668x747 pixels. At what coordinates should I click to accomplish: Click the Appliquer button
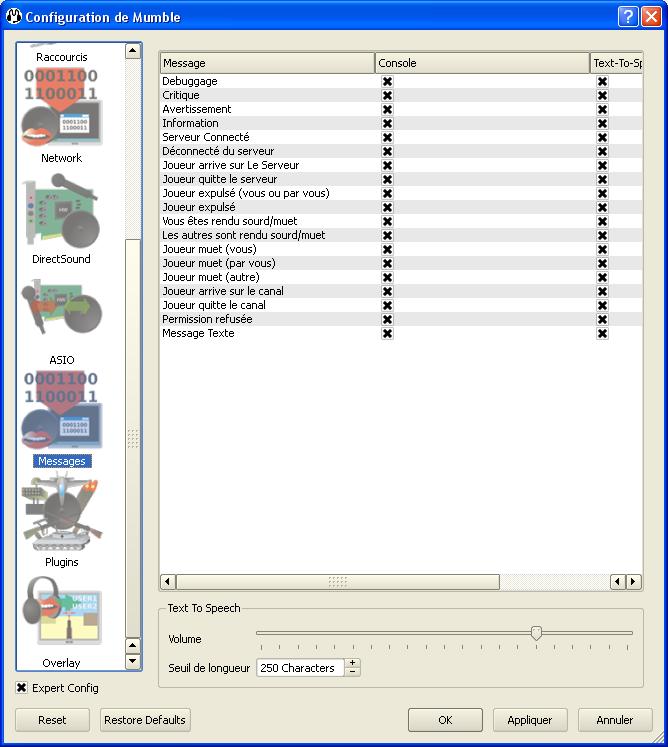(x=530, y=720)
